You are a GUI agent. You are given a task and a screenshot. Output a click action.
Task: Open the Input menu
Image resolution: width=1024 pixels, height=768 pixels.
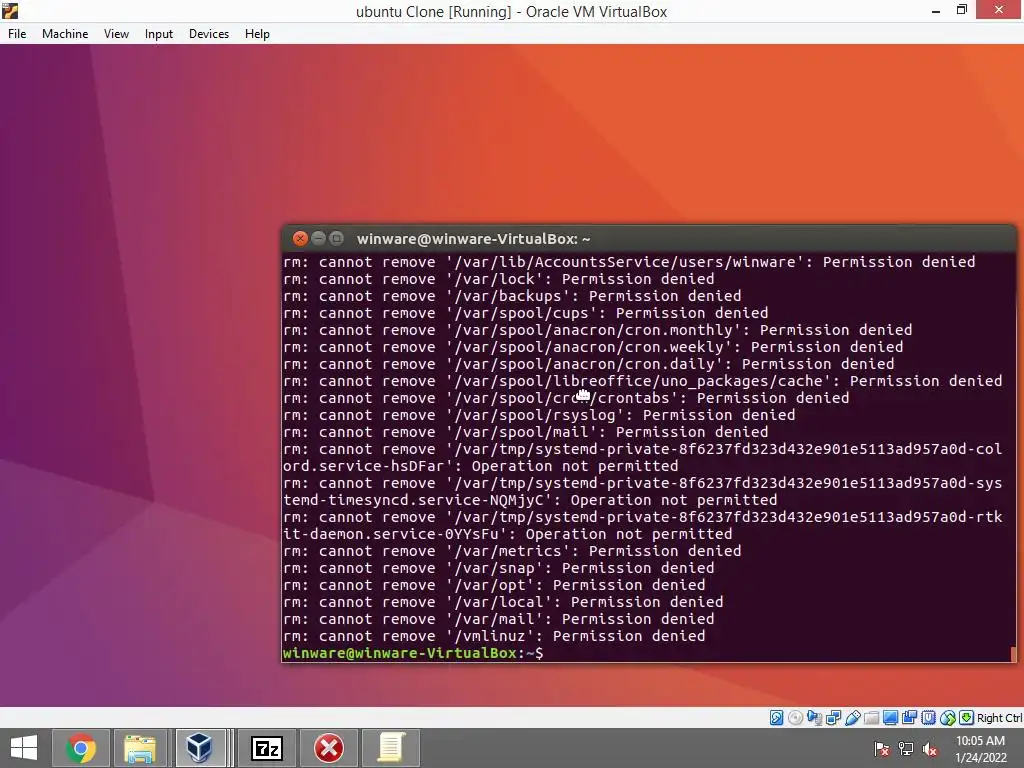[159, 34]
